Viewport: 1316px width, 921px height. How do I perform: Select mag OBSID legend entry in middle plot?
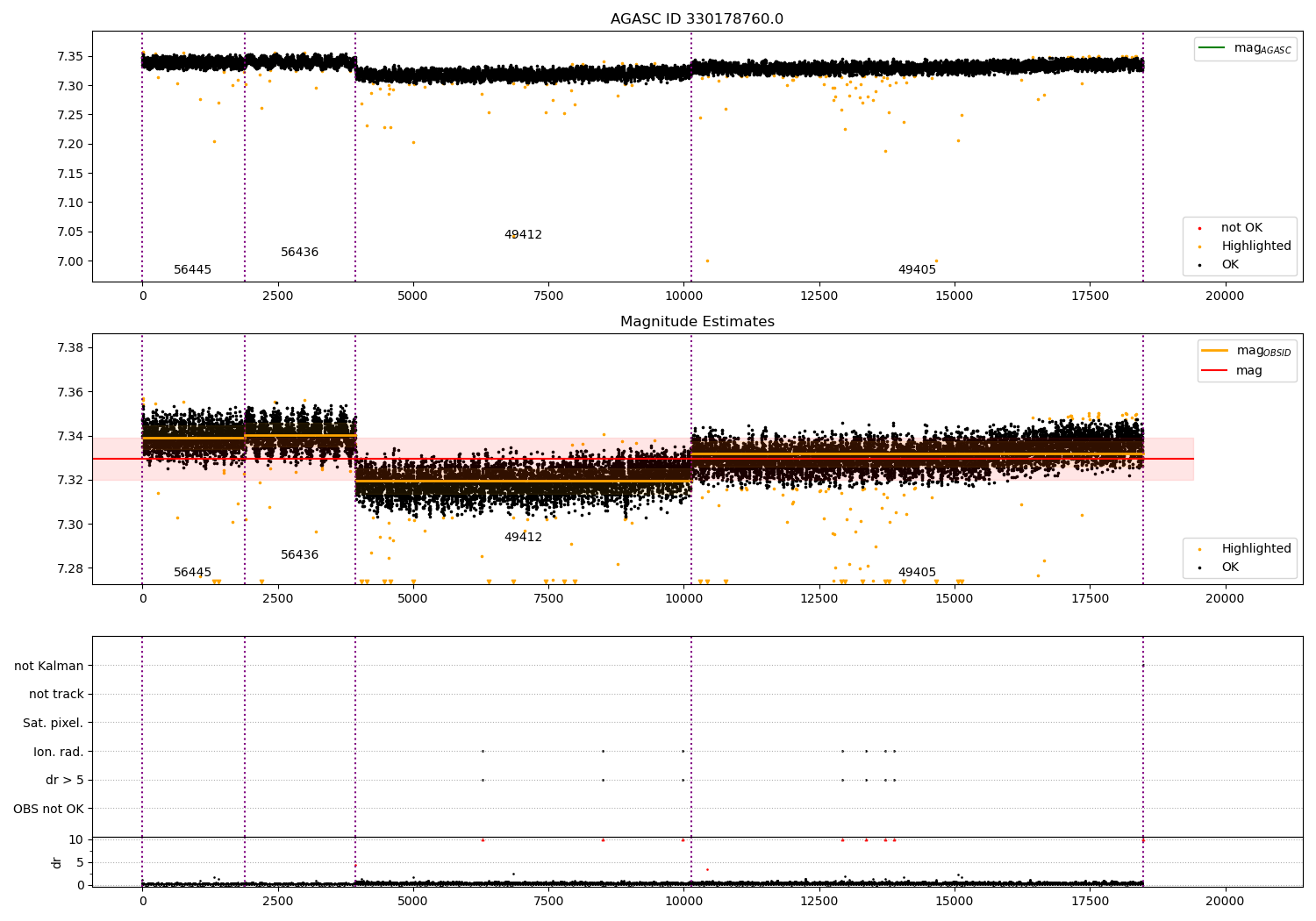(x=1247, y=351)
